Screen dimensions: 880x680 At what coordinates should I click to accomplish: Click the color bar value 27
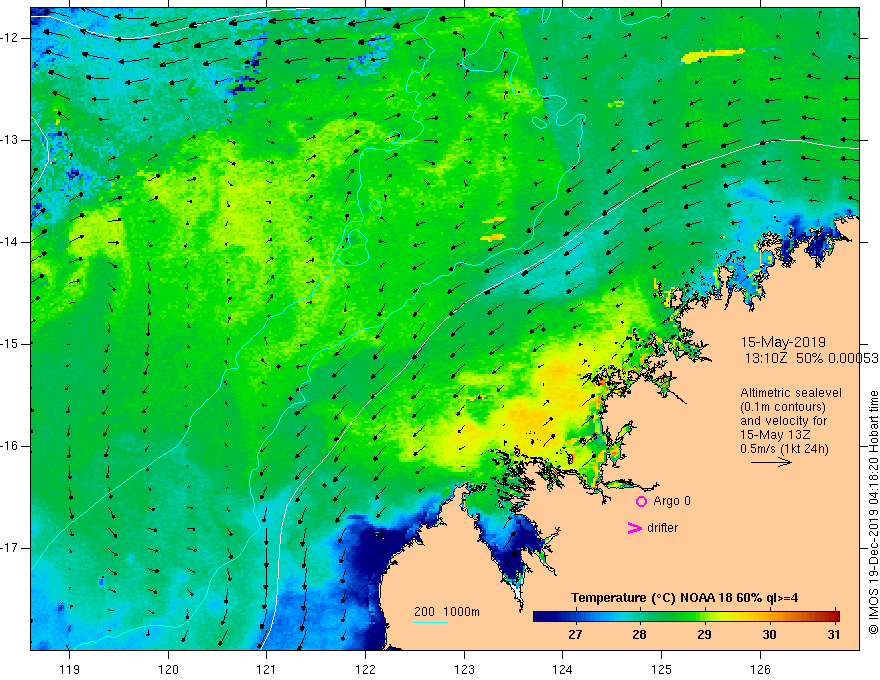[x=575, y=635]
